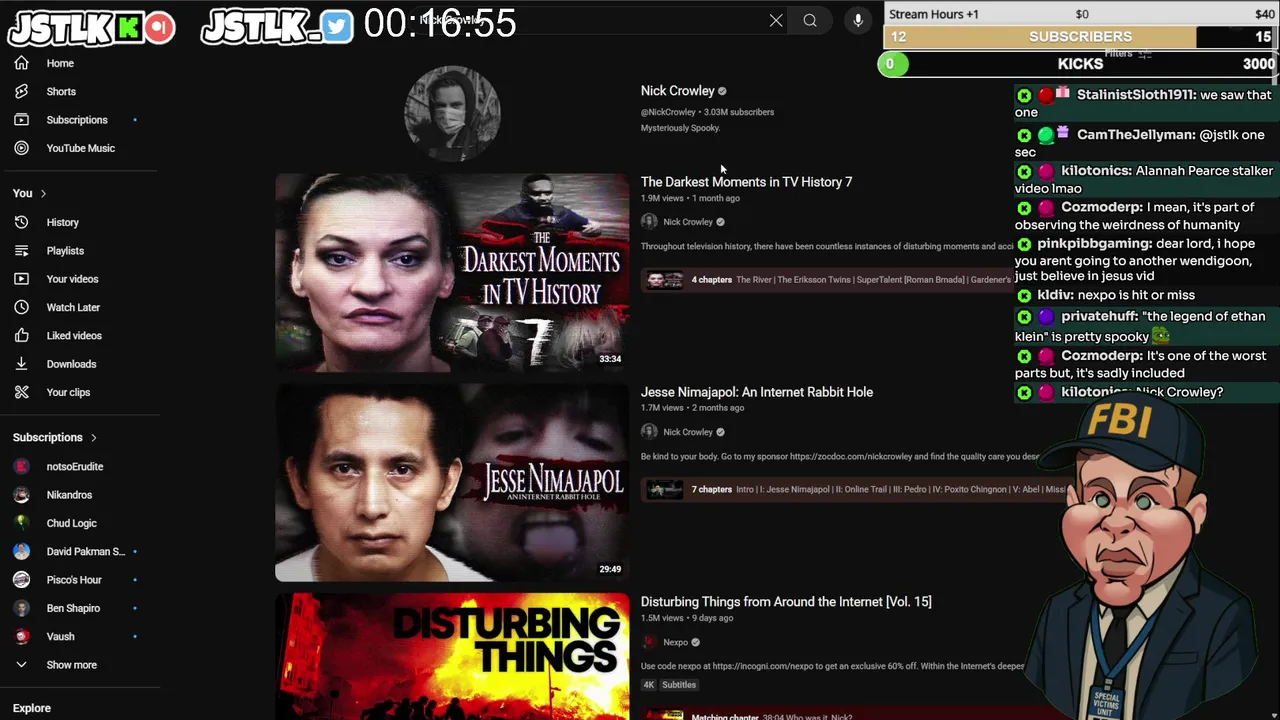Open Disturbing Things from Around the Internet
Viewport: 1280px width, 720px height.
pos(786,602)
